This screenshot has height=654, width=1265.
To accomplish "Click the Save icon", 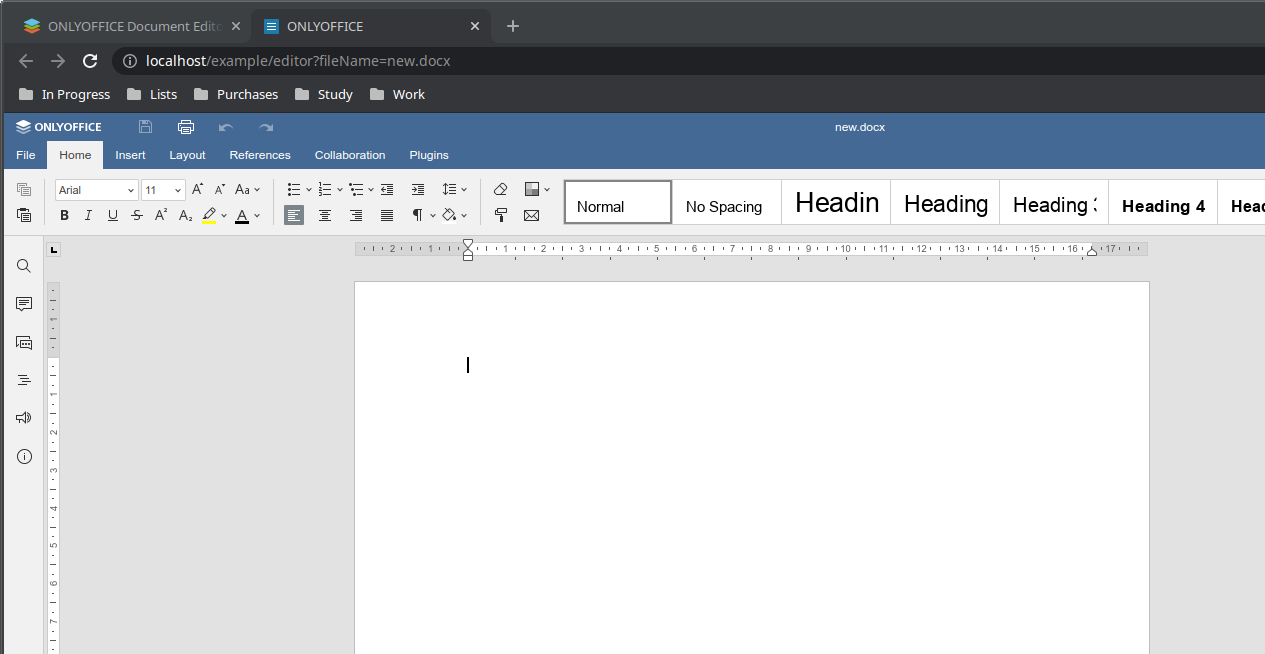I will coord(144,127).
